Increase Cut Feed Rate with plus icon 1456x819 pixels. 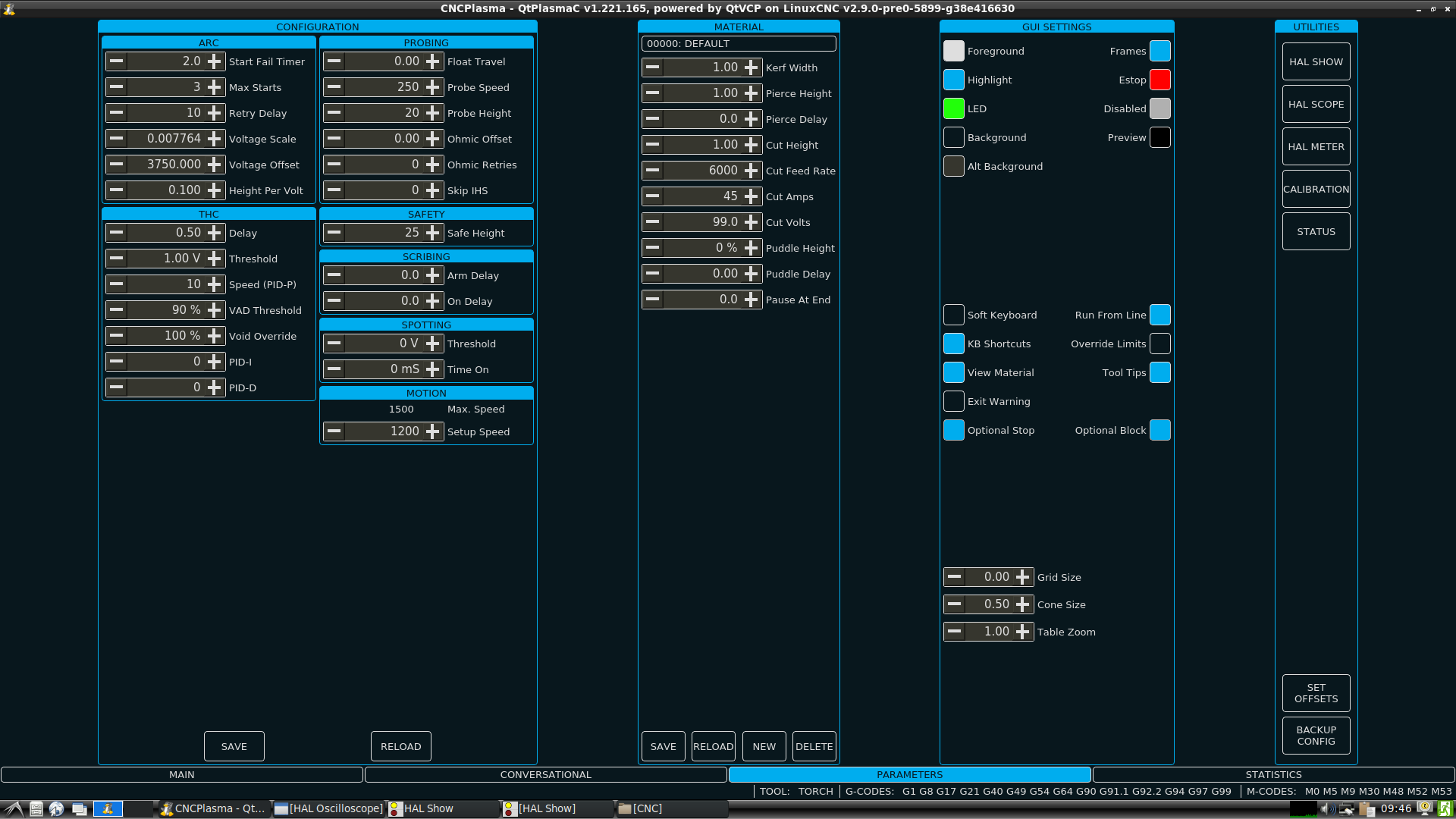[x=752, y=171]
